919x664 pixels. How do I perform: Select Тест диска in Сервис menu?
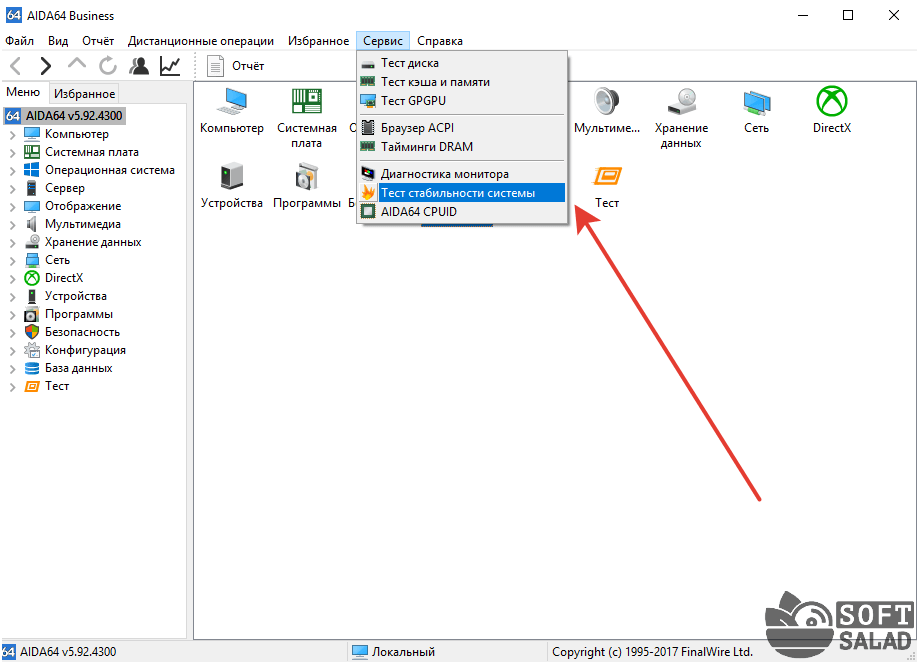point(462,63)
